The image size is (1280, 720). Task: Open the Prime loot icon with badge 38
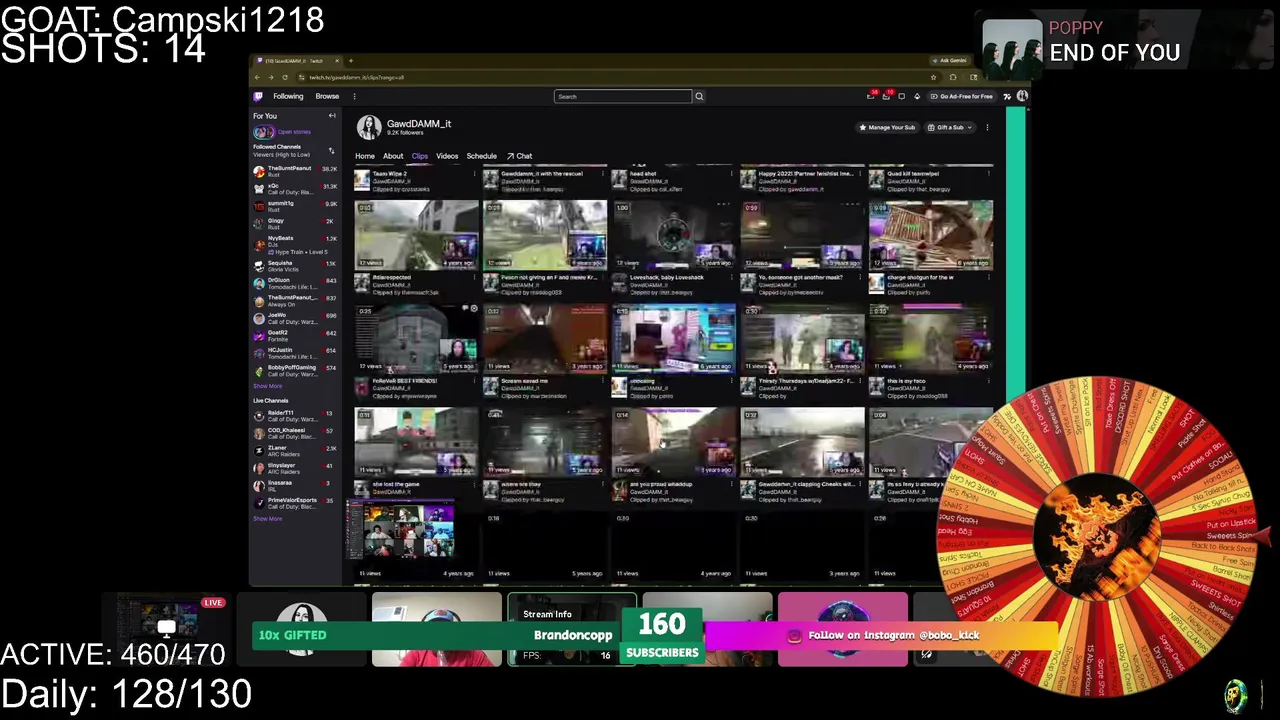point(871,96)
